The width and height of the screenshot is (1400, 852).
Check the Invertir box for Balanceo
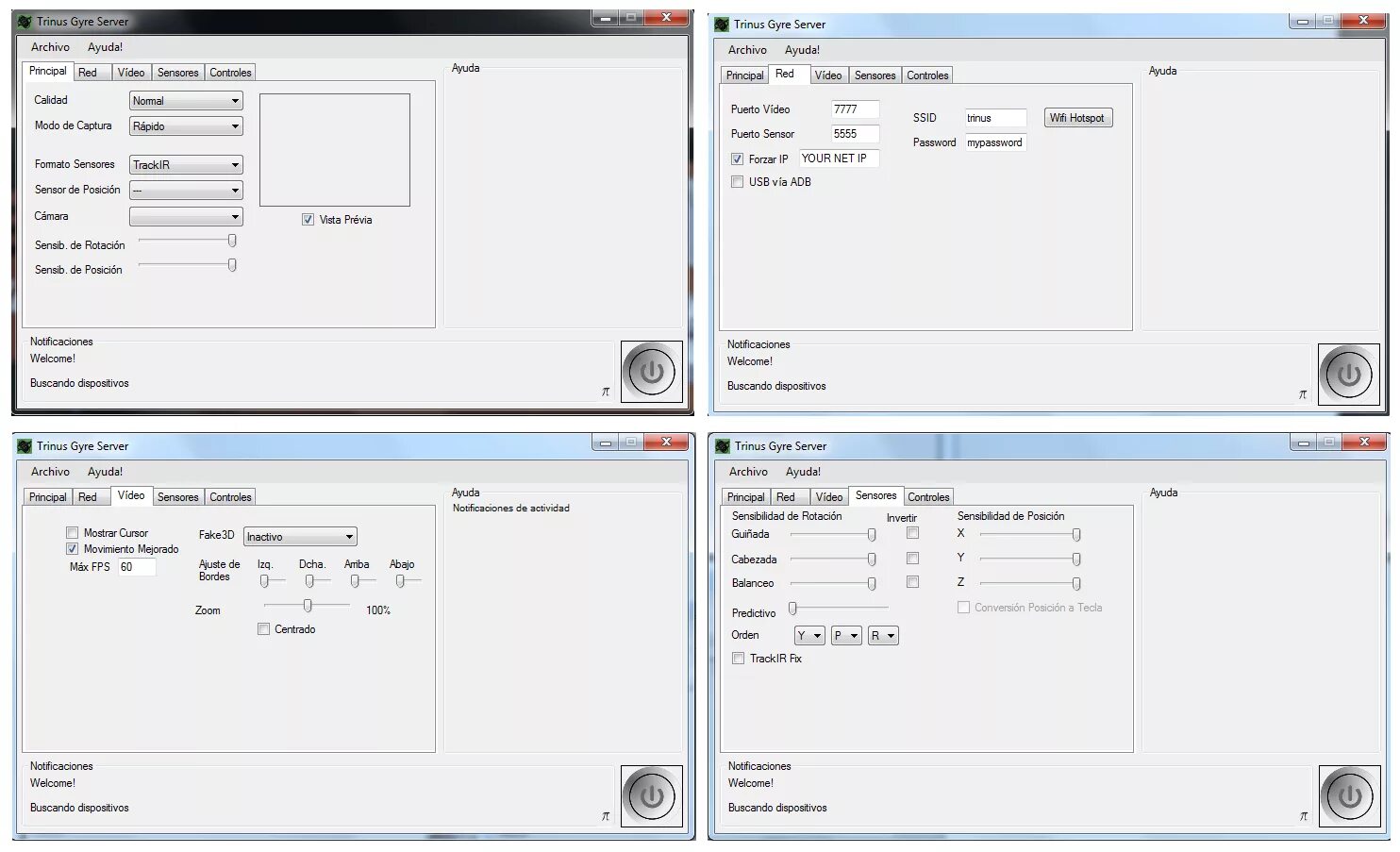912,582
